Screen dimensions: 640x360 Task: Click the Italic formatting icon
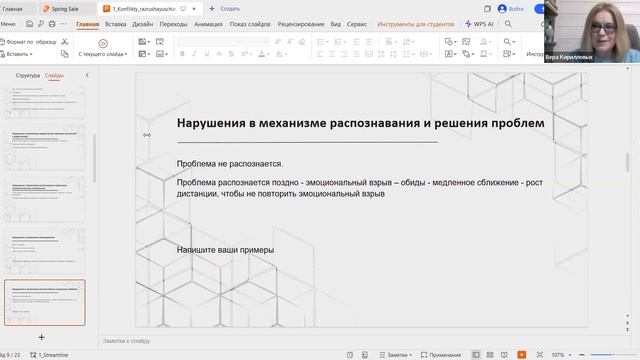194,54
